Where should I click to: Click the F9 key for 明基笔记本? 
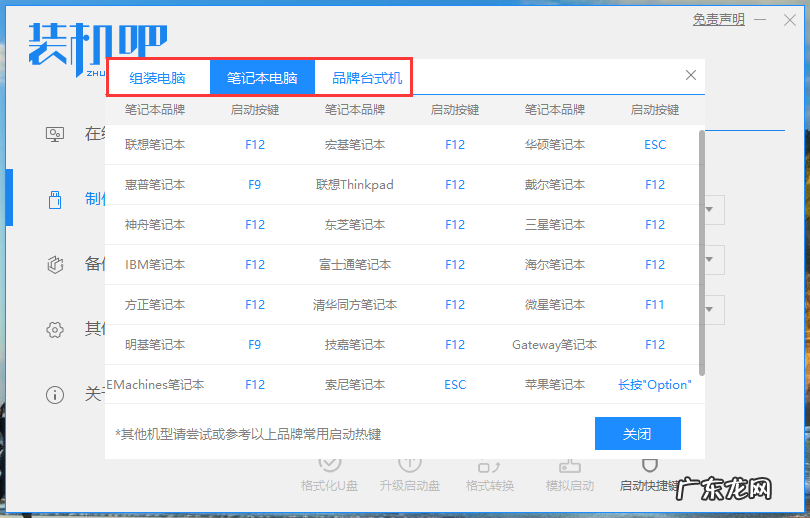[x=255, y=344]
